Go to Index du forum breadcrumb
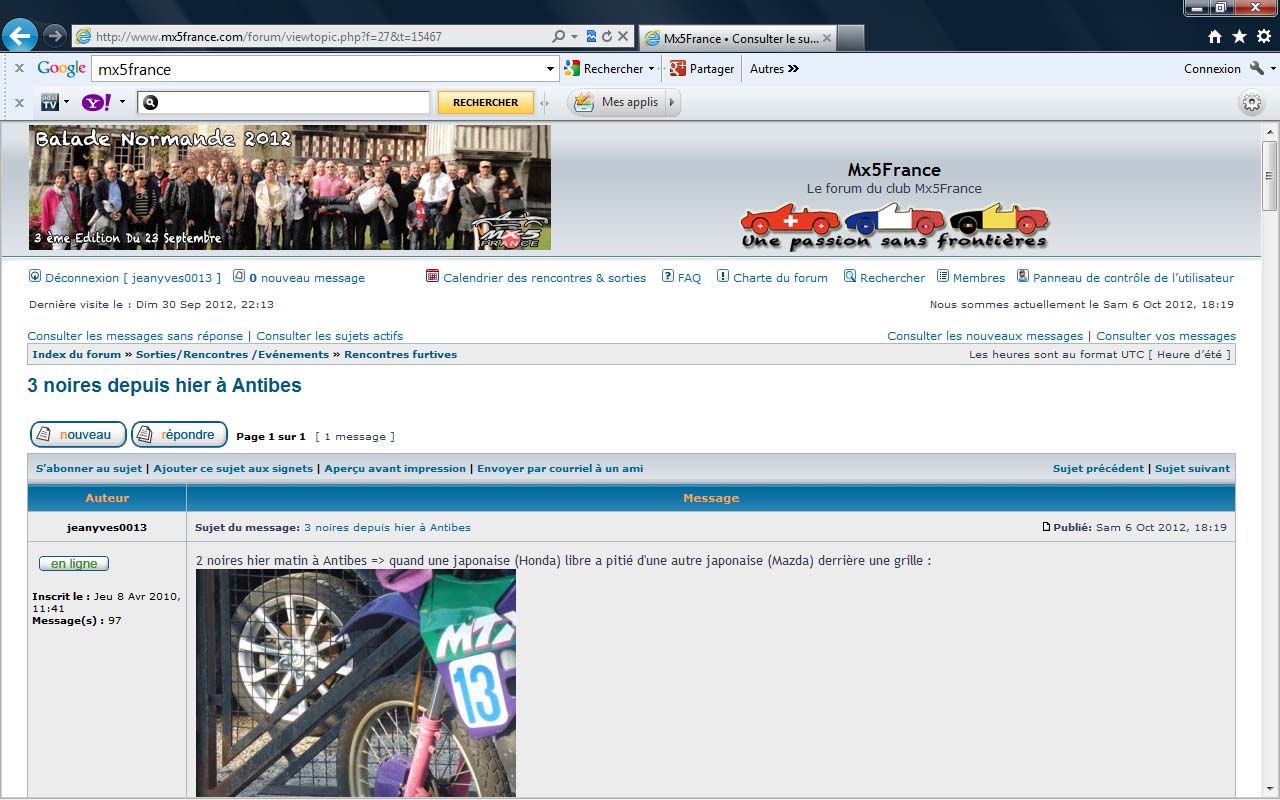Viewport: 1280px width, 800px height. click(x=76, y=354)
